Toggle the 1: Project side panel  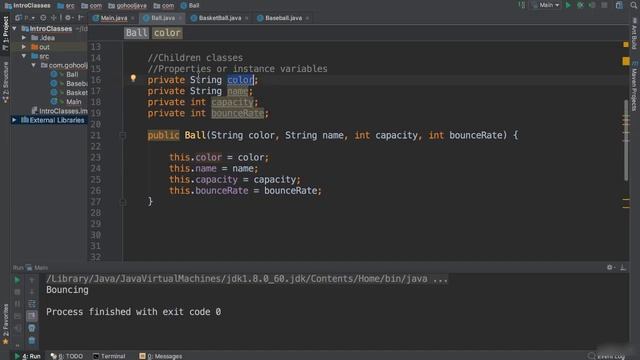[x=5, y=33]
